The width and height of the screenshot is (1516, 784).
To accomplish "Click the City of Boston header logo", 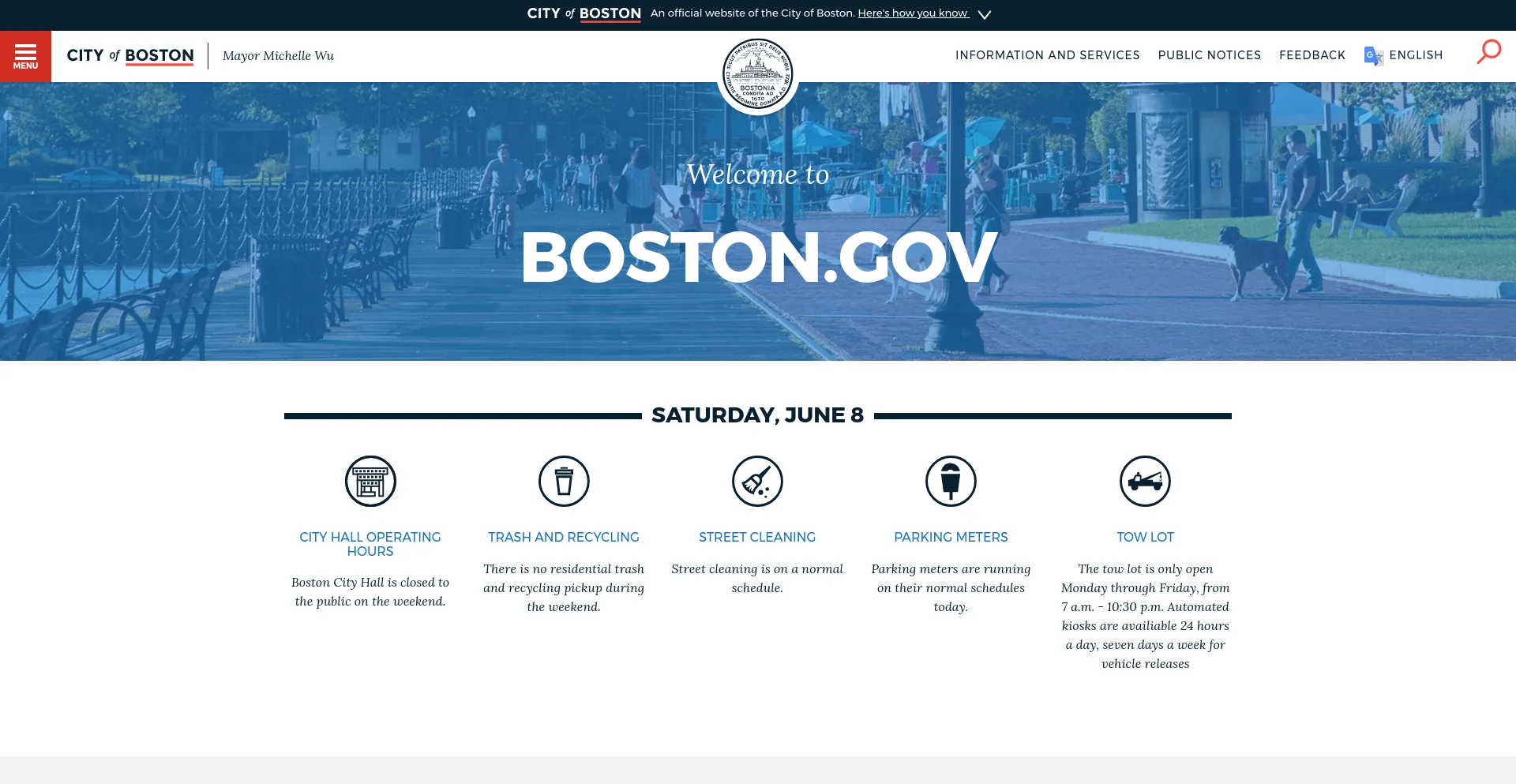I will click(130, 55).
